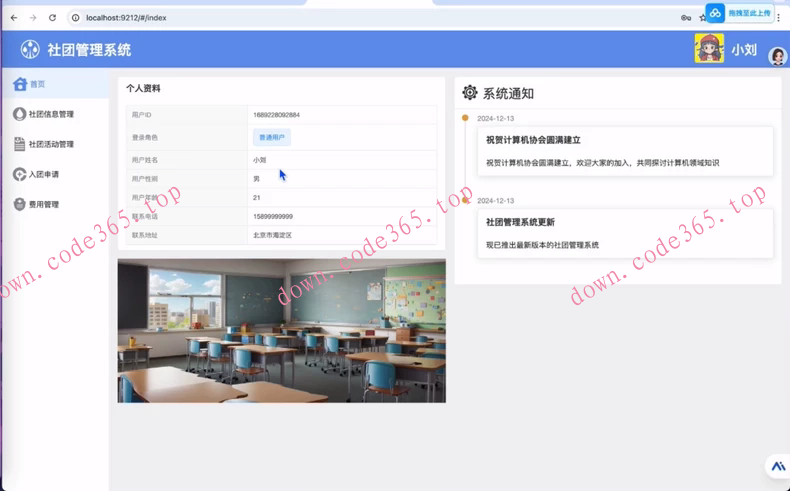Click the home icon in the sidebar
The width and height of the screenshot is (790, 491).
coord(20,84)
